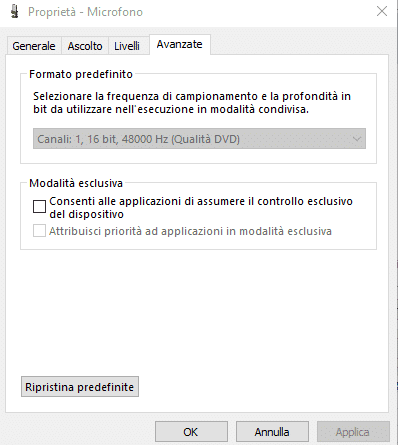The width and height of the screenshot is (398, 445).
Task: Tick the Attribuisci priorità checkbox
Action: (x=39, y=231)
